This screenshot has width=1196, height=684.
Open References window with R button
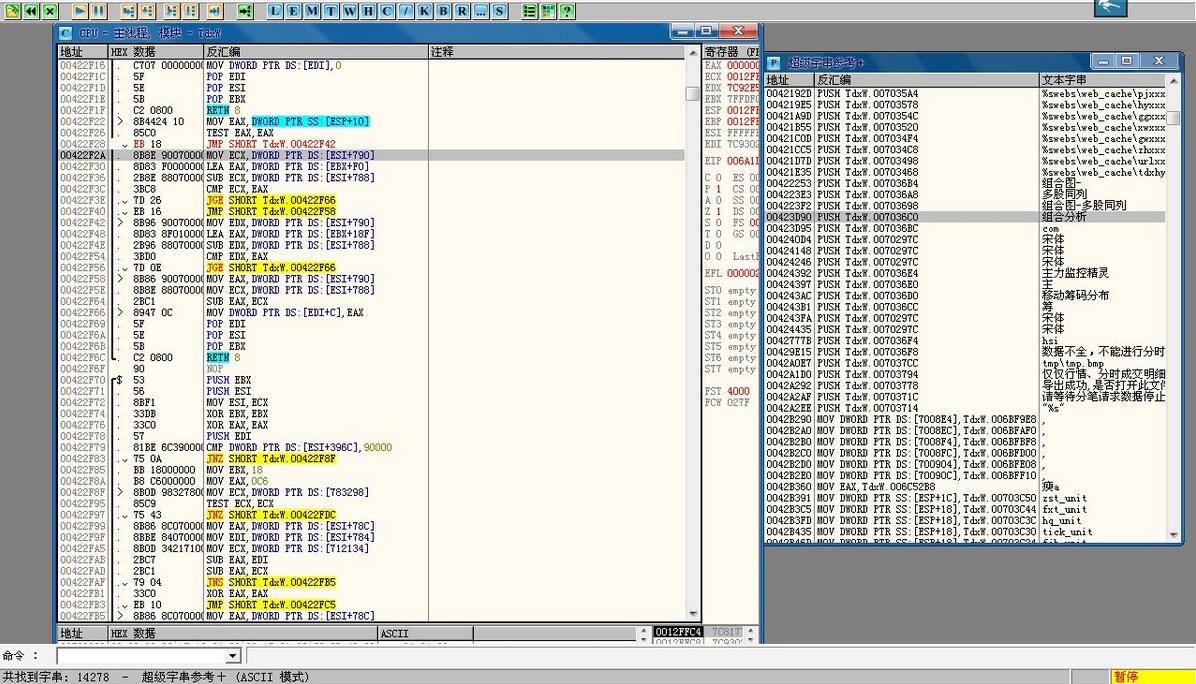click(460, 11)
